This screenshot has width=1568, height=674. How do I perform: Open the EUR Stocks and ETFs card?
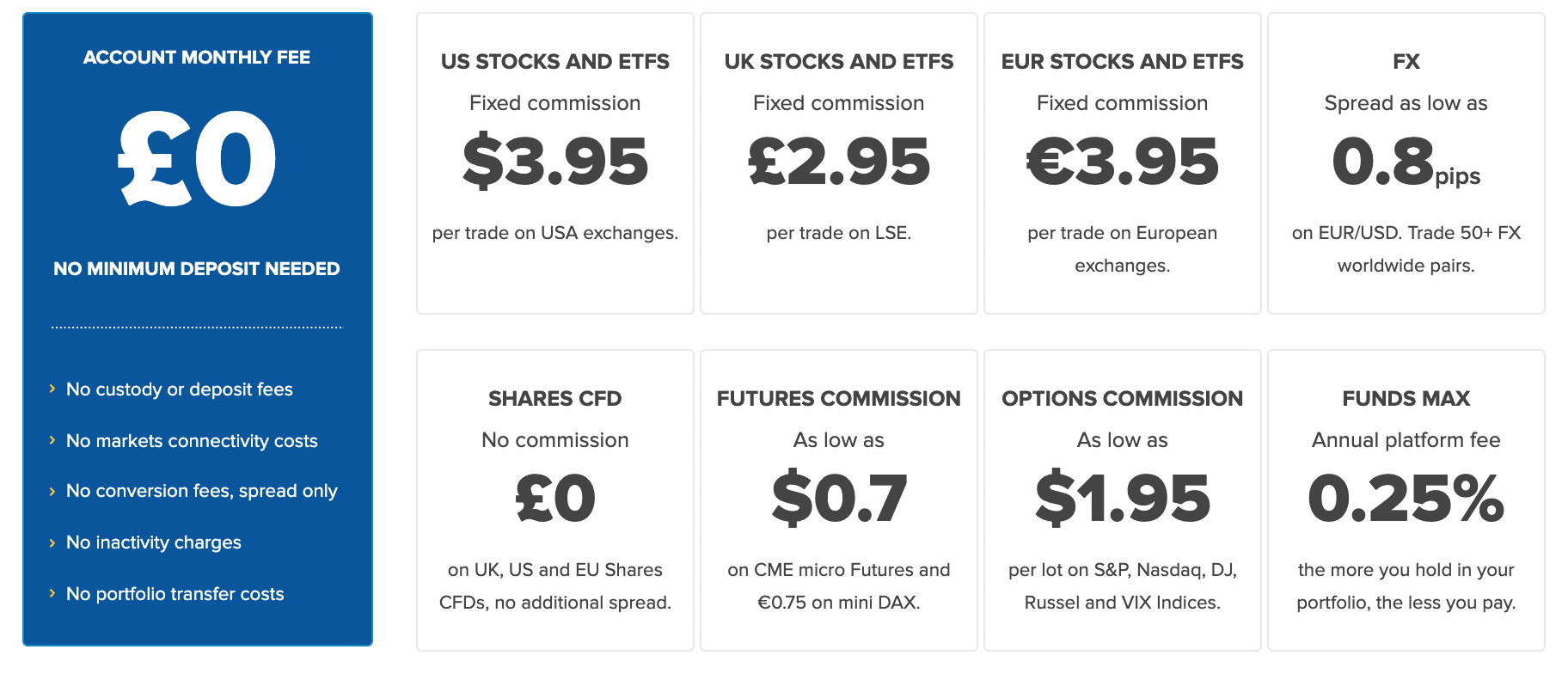(1123, 163)
